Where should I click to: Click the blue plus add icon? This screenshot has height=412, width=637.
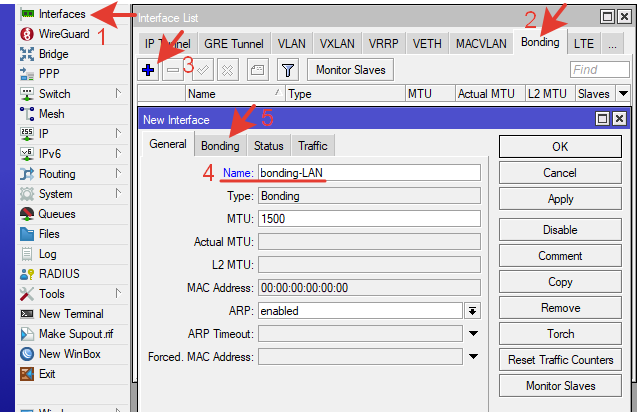tap(148, 69)
